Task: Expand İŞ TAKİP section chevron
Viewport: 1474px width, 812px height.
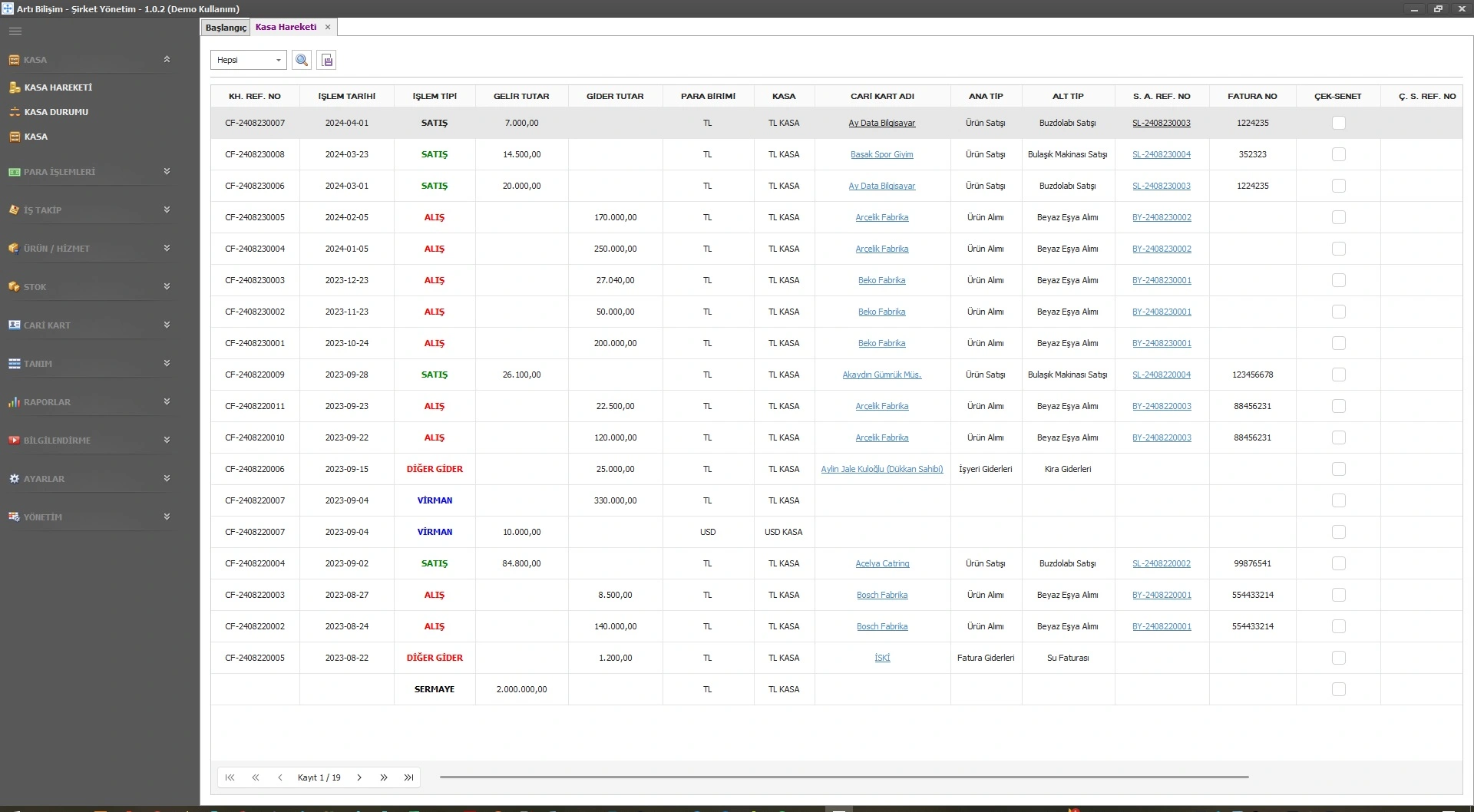Action: coord(167,210)
